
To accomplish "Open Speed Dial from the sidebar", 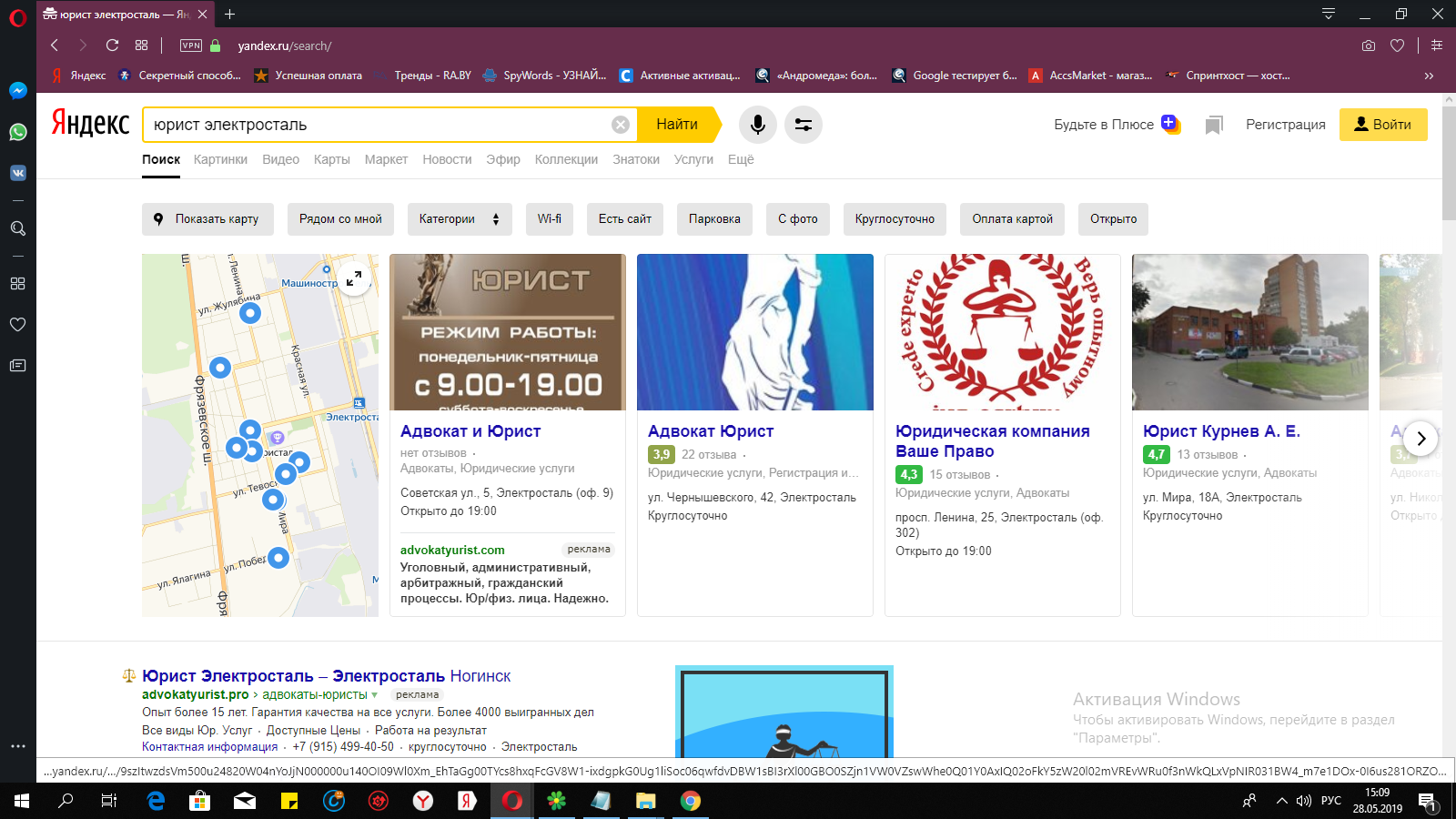I will click(18, 283).
